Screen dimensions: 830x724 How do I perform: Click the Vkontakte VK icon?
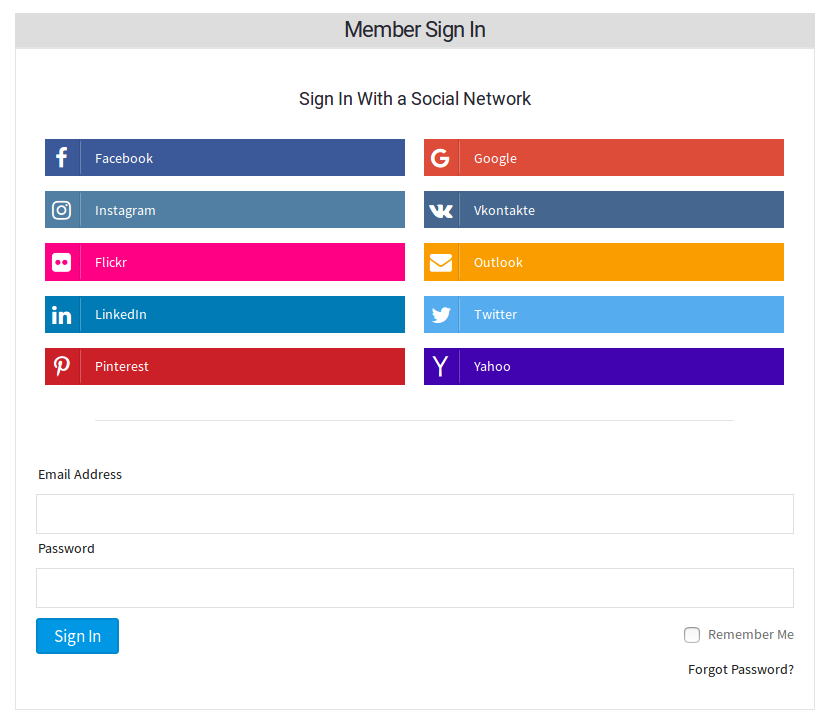[x=441, y=210]
